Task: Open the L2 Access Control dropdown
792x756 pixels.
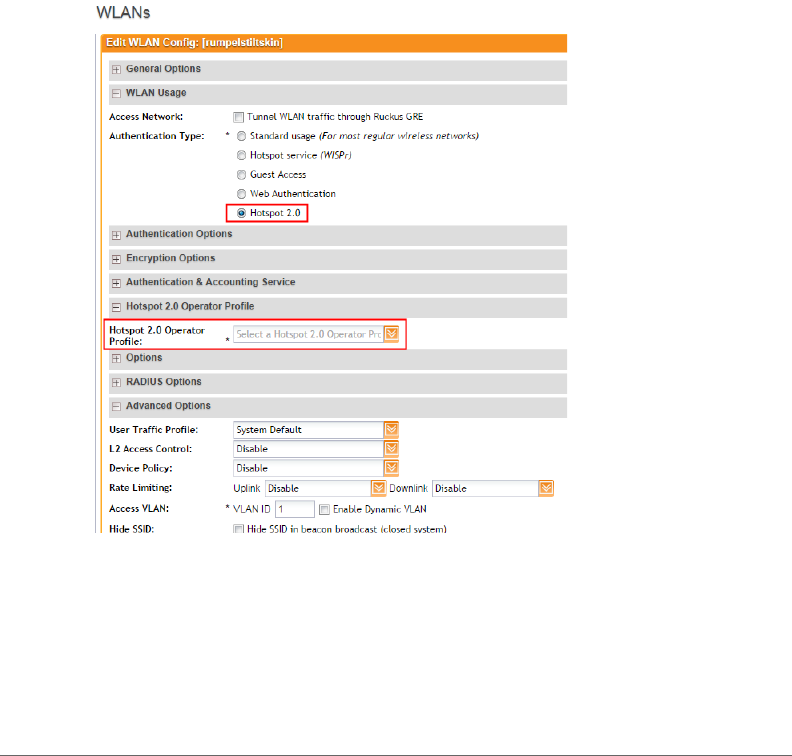Action: 391,449
